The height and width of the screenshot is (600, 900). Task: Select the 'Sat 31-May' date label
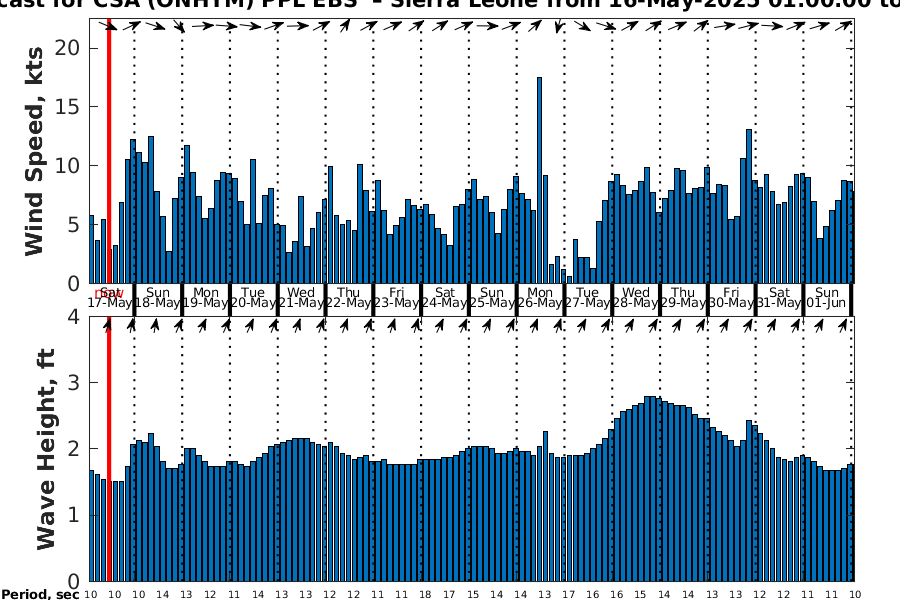click(x=779, y=297)
